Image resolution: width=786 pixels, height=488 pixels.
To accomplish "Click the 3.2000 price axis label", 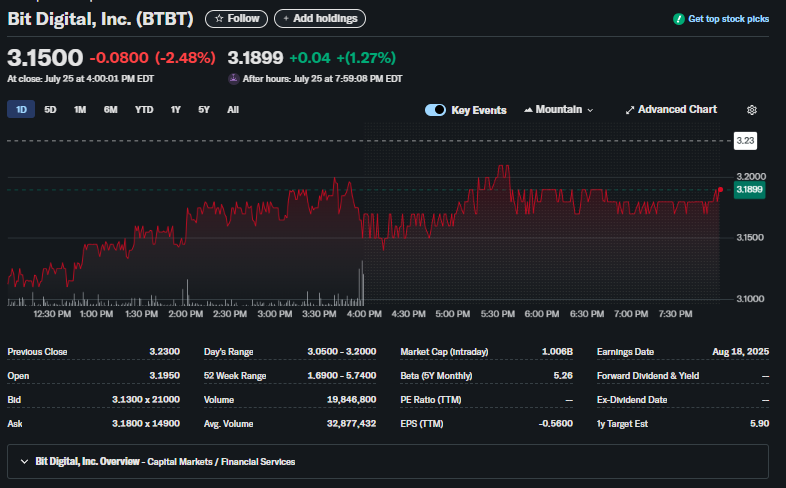I will (751, 176).
